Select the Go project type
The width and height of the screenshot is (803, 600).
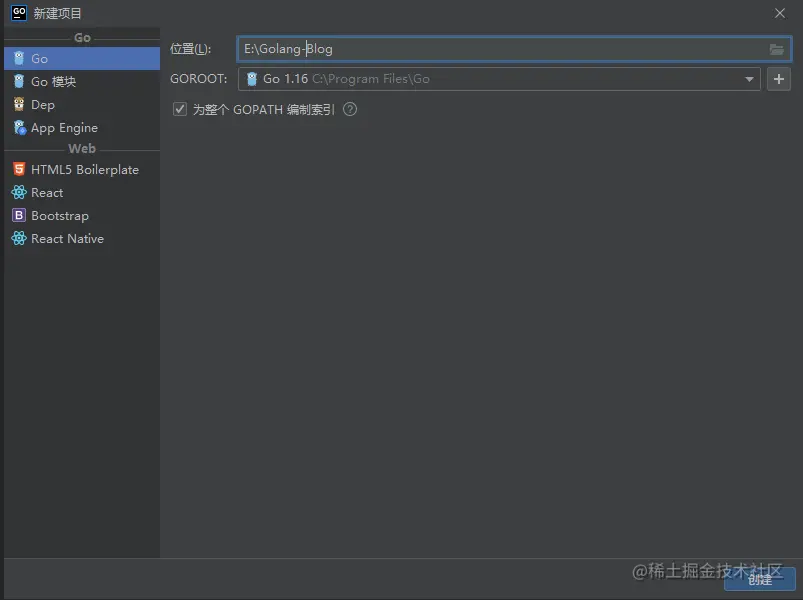[82, 58]
